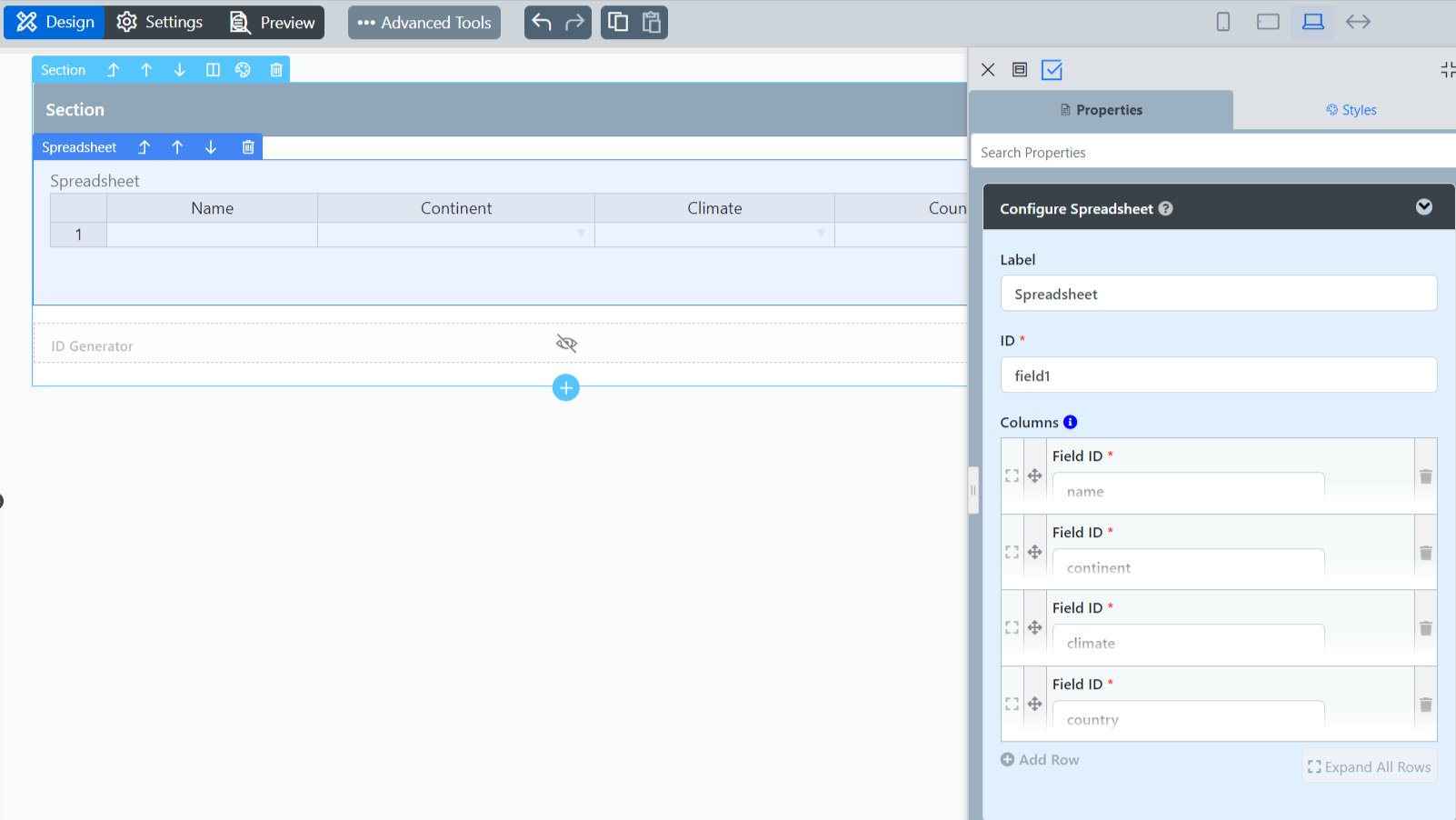Image resolution: width=1456 pixels, height=820 pixels.
Task: Switch to mobile phone view
Action: [x=1223, y=22]
